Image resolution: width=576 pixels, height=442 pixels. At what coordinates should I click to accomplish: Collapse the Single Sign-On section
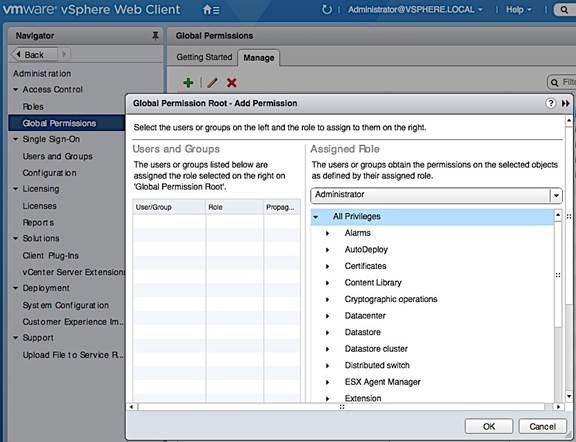click(x=15, y=139)
